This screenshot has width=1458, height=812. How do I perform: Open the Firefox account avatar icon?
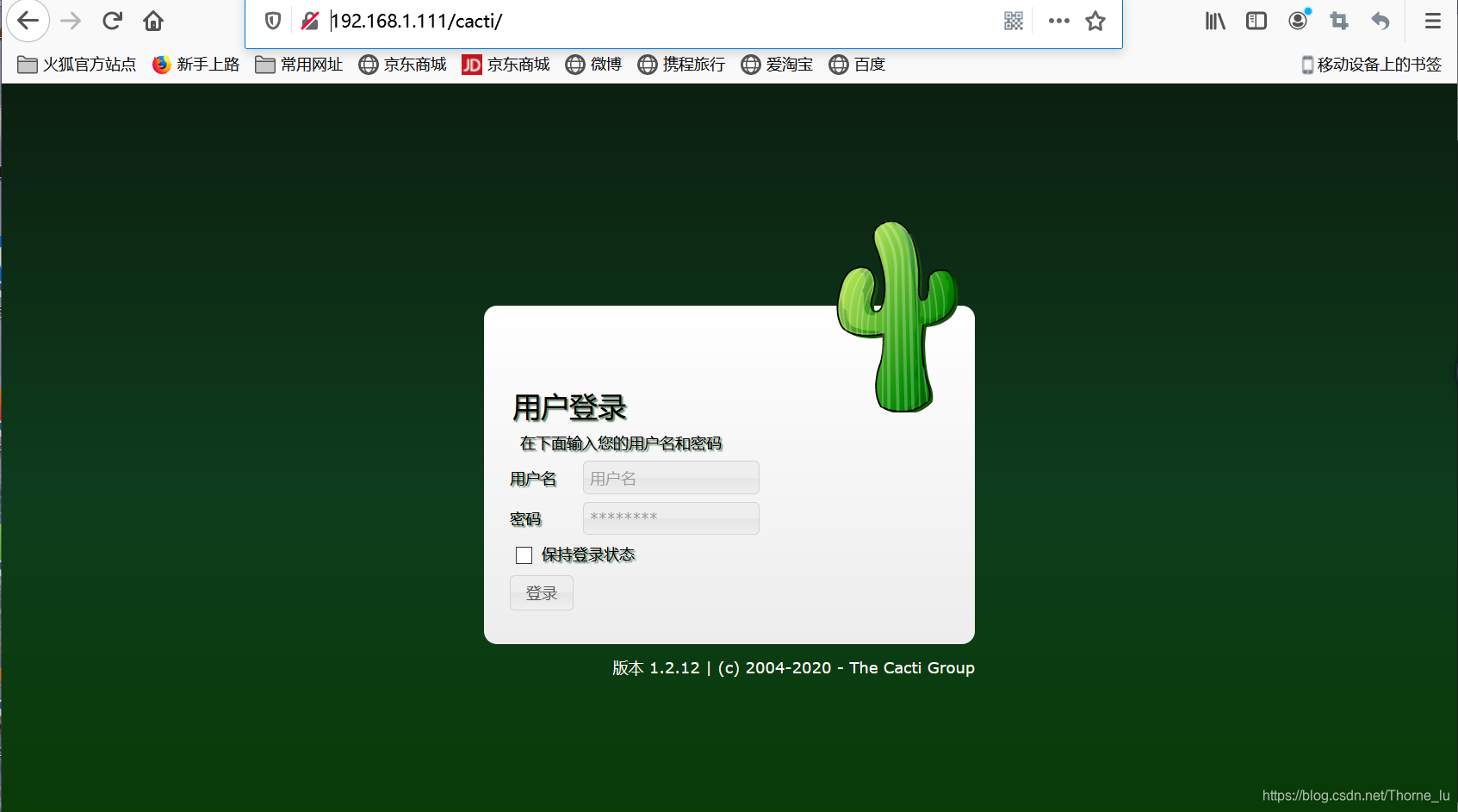[x=1299, y=21]
